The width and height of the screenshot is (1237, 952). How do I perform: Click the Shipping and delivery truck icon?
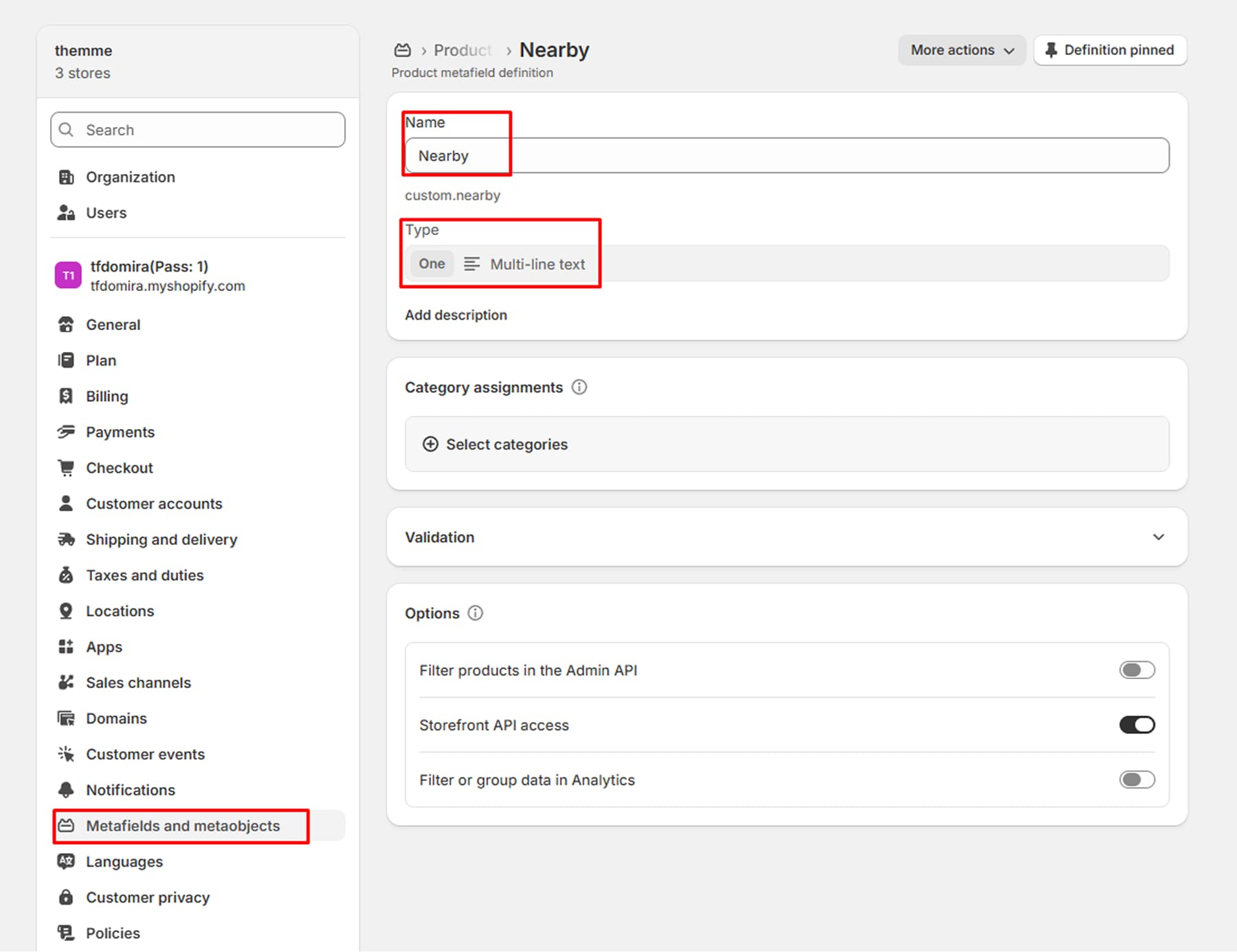[66, 539]
